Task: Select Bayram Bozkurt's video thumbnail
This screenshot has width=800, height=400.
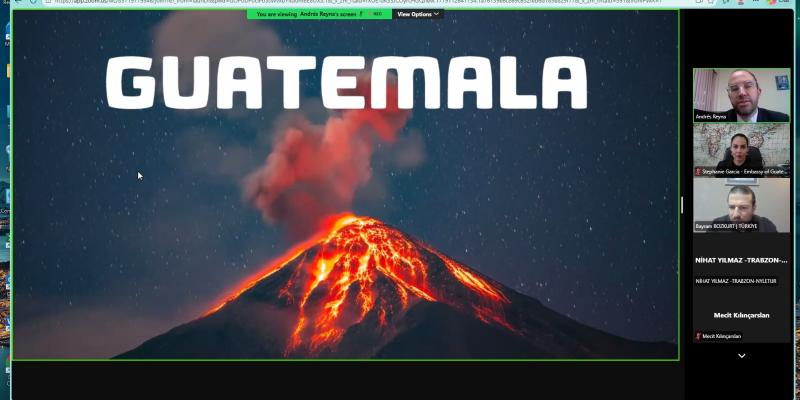Action: (x=741, y=205)
